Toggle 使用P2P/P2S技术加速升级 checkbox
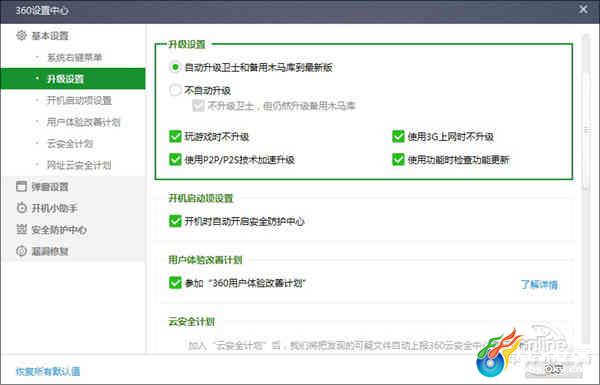600x385 pixels. tap(175, 159)
